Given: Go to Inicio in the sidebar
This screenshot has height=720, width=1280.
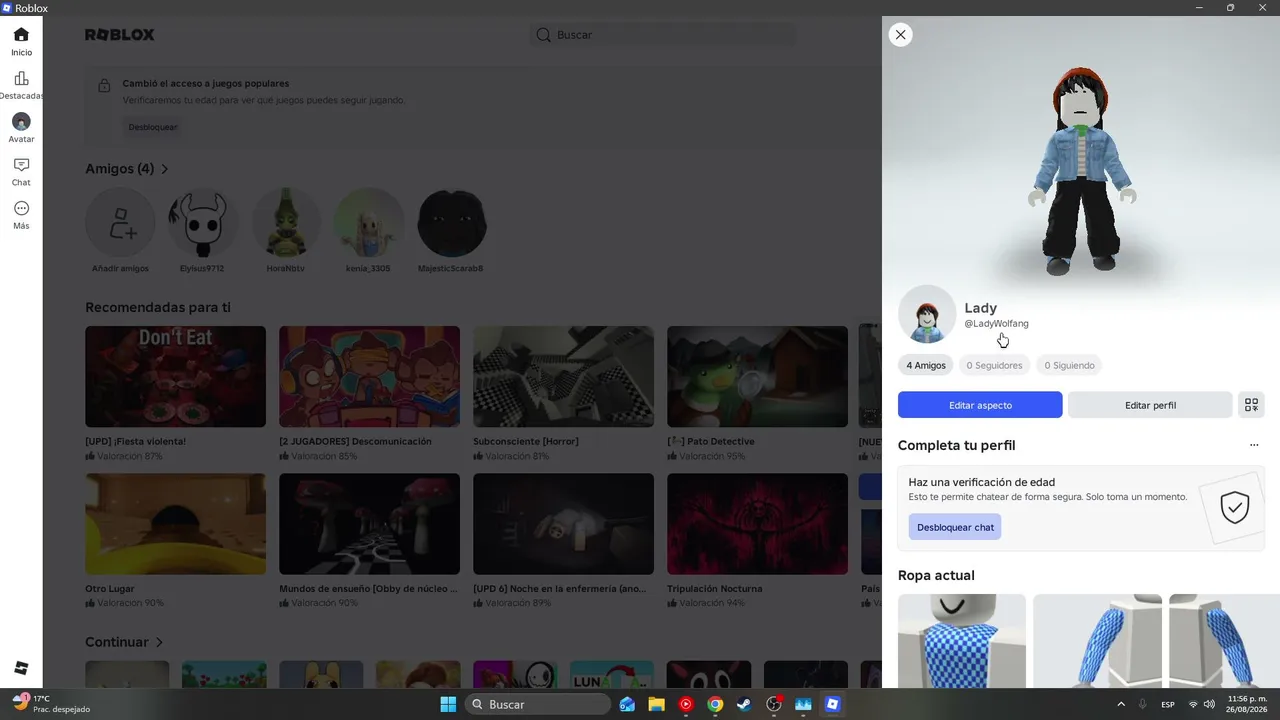Looking at the screenshot, I should coord(21,41).
